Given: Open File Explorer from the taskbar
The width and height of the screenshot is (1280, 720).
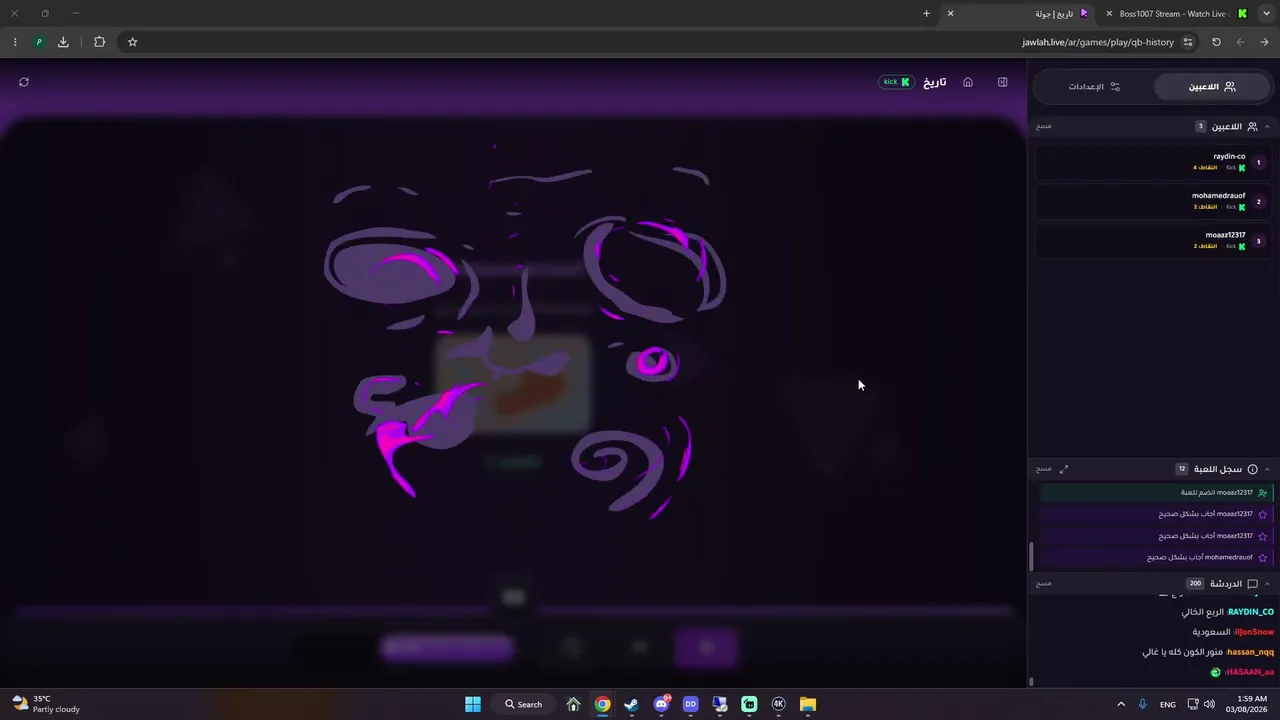Looking at the screenshot, I should click(x=807, y=704).
